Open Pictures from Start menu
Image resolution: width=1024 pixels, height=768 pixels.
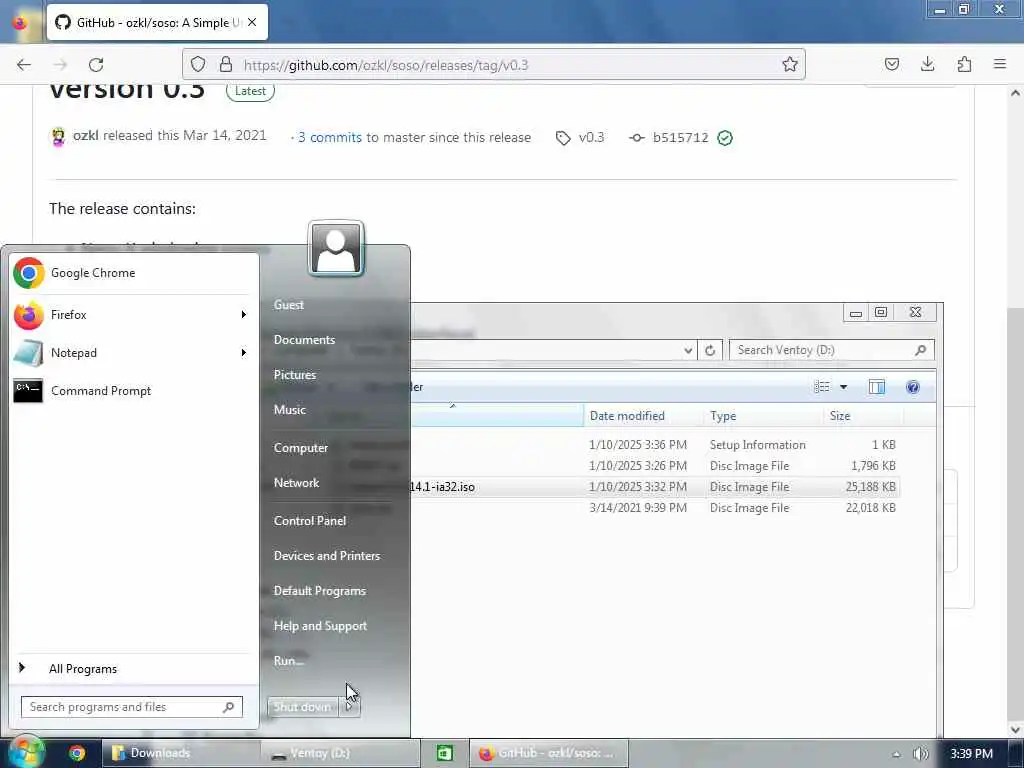point(295,375)
